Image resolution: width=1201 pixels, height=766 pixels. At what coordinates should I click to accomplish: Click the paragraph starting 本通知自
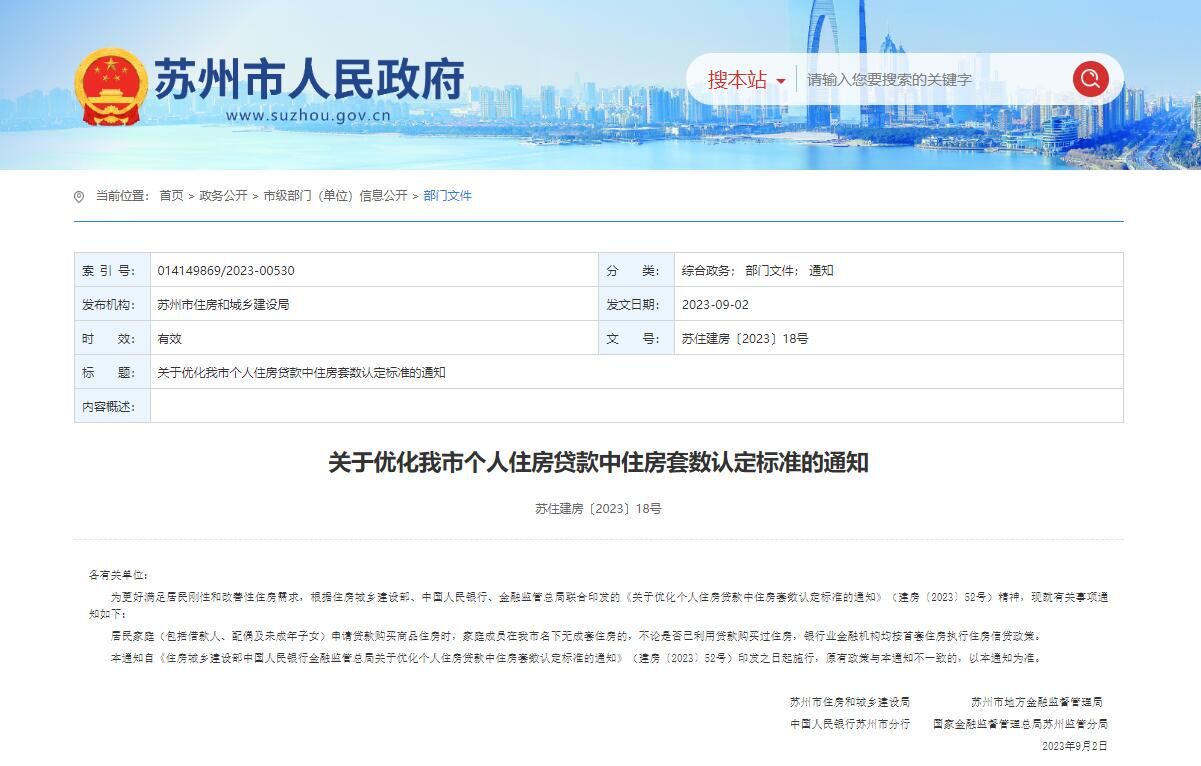(577, 658)
